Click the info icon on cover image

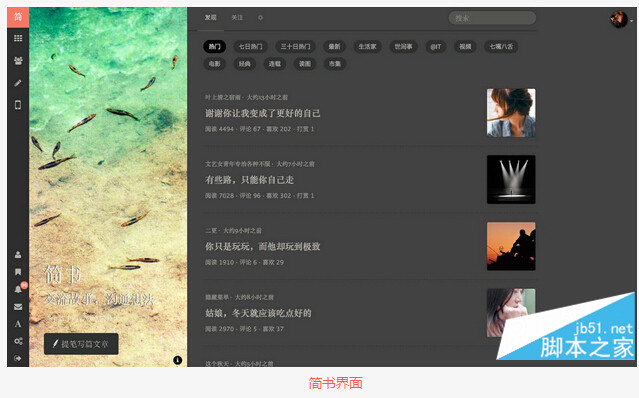point(178,360)
